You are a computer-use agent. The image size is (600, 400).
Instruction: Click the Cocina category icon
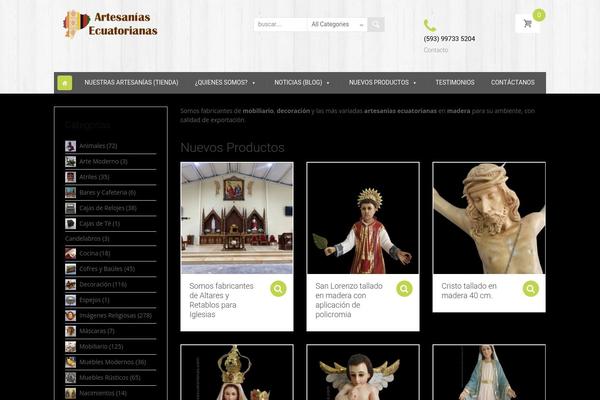pyautogui.click(x=70, y=253)
